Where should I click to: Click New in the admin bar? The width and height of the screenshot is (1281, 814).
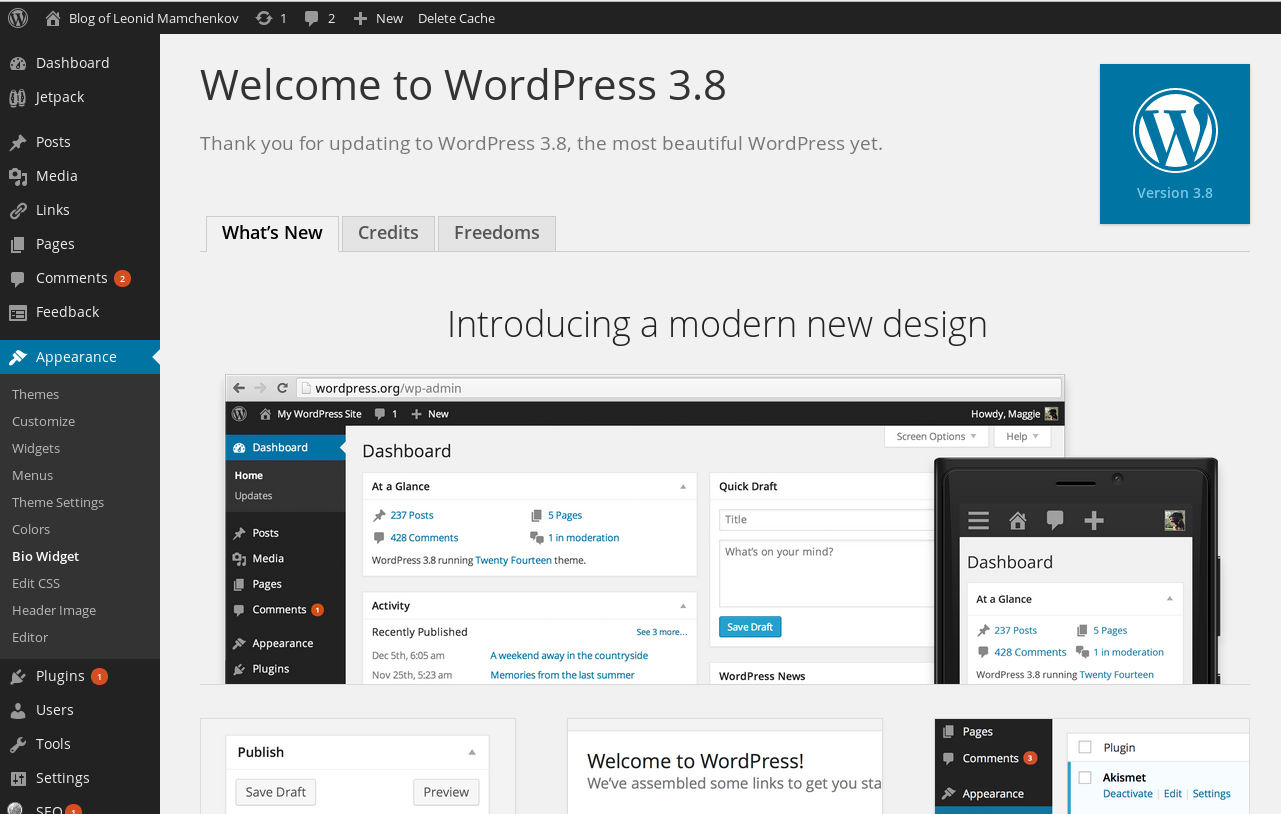[389, 18]
